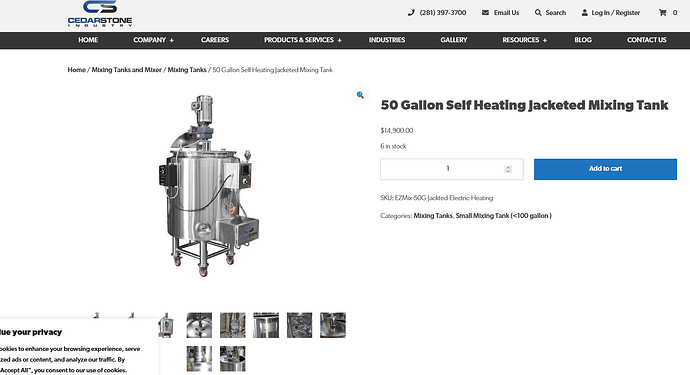This screenshot has height=375, width=690.
Task: Click the SKU text EZMix-50G-Jackted-Electric-Heating
Action: click(444, 198)
